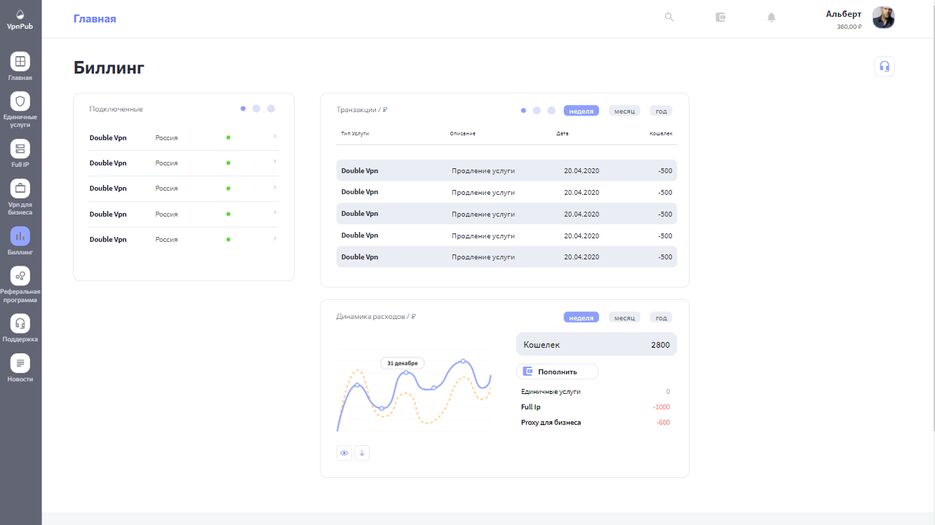935x525 pixels.
Task: Expand the first Double Vpn connection chevron
Action: pyautogui.click(x=275, y=136)
